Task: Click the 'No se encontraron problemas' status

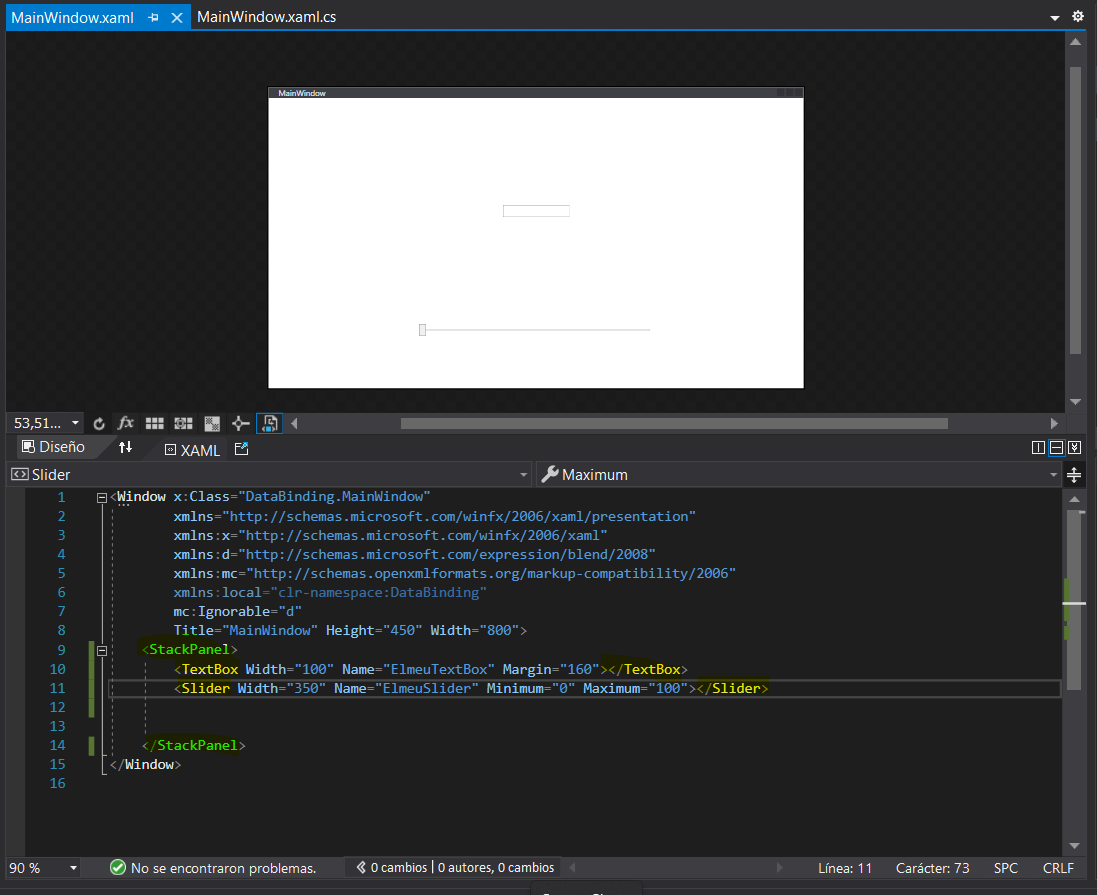Action: coord(212,868)
